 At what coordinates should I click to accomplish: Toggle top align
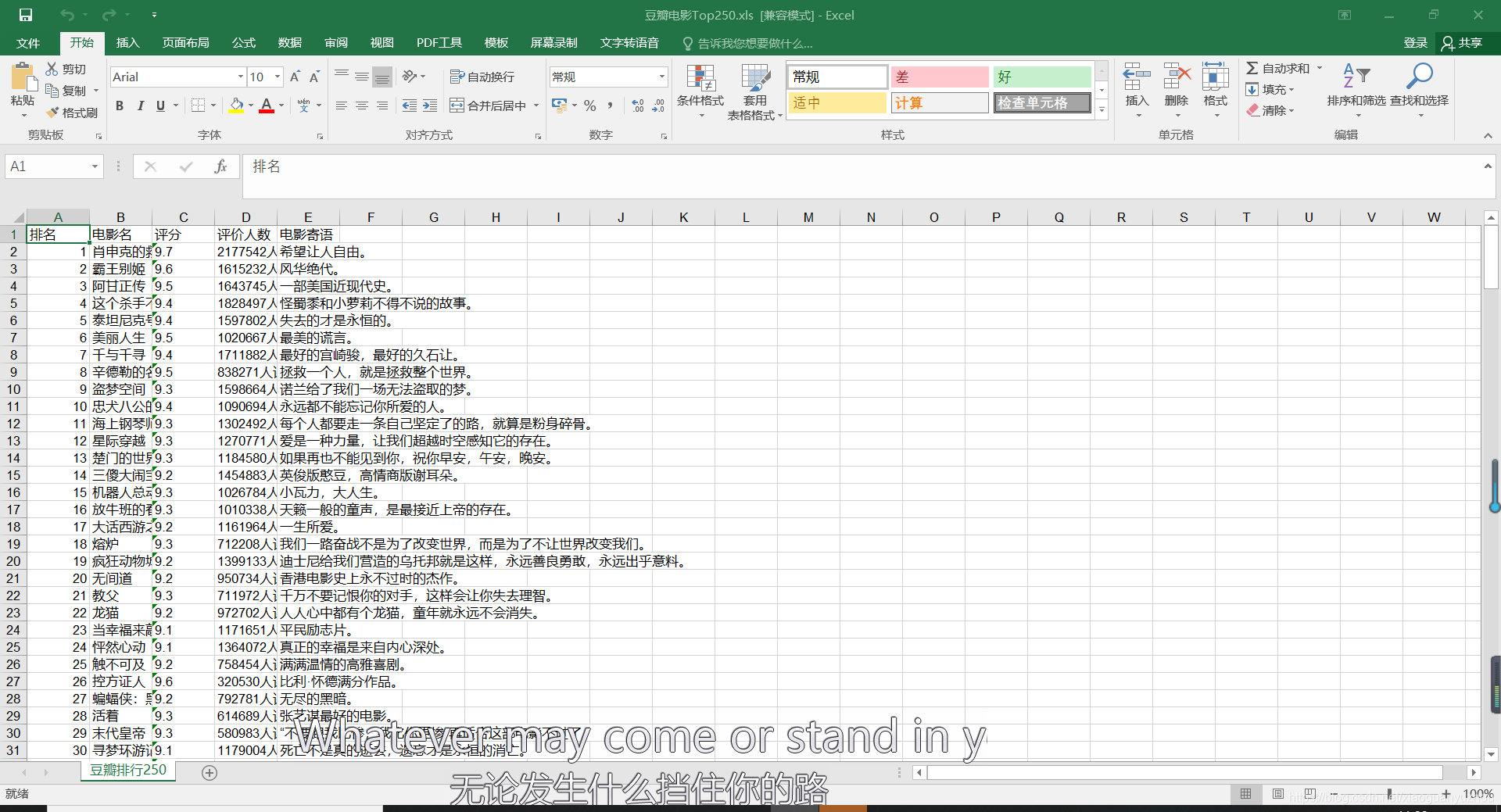pos(342,76)
